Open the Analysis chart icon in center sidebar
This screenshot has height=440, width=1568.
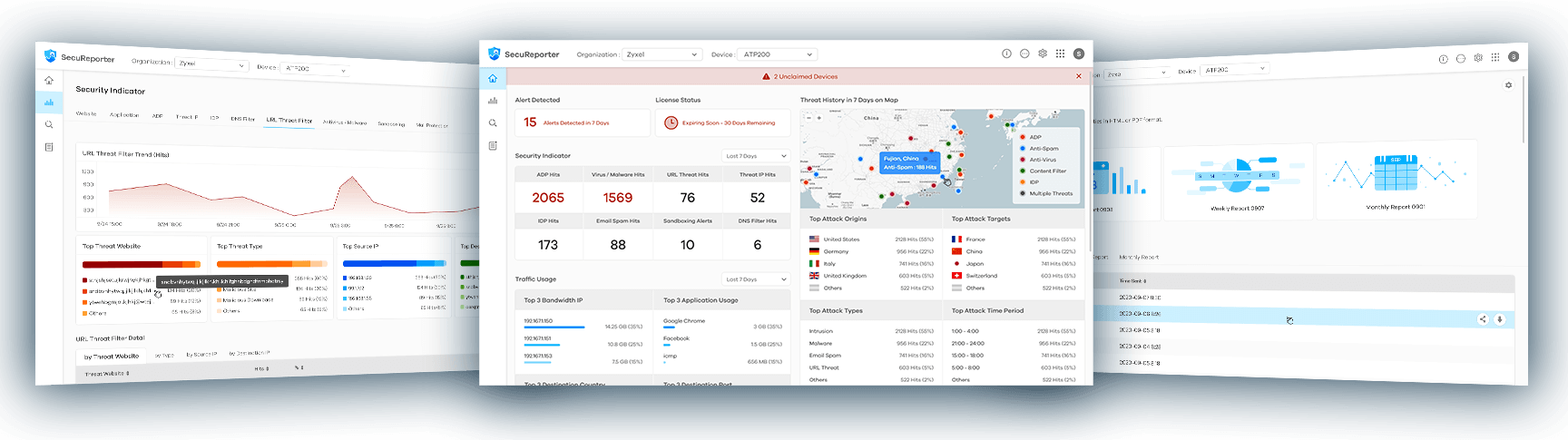click(493, 101)
